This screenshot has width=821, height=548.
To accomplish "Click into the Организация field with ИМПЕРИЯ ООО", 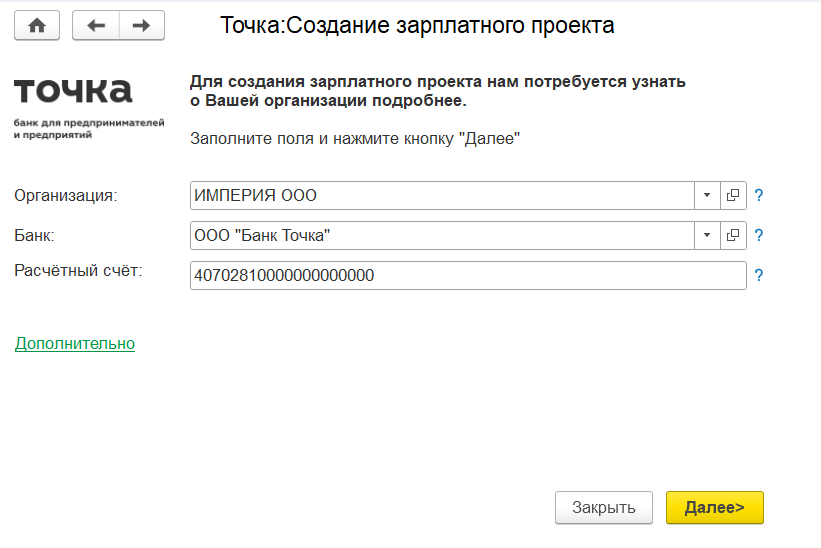I will (440, 195).
